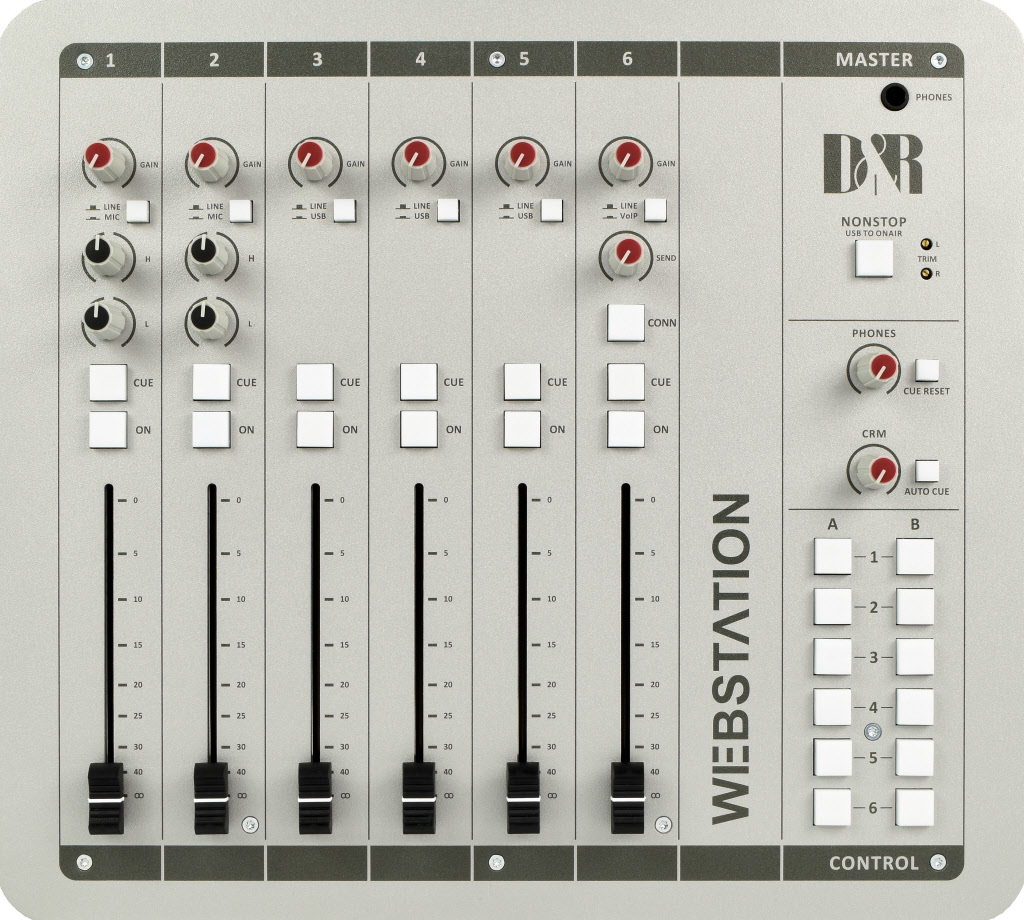Adjust the PHONES volume knob

tap(873, 368)
